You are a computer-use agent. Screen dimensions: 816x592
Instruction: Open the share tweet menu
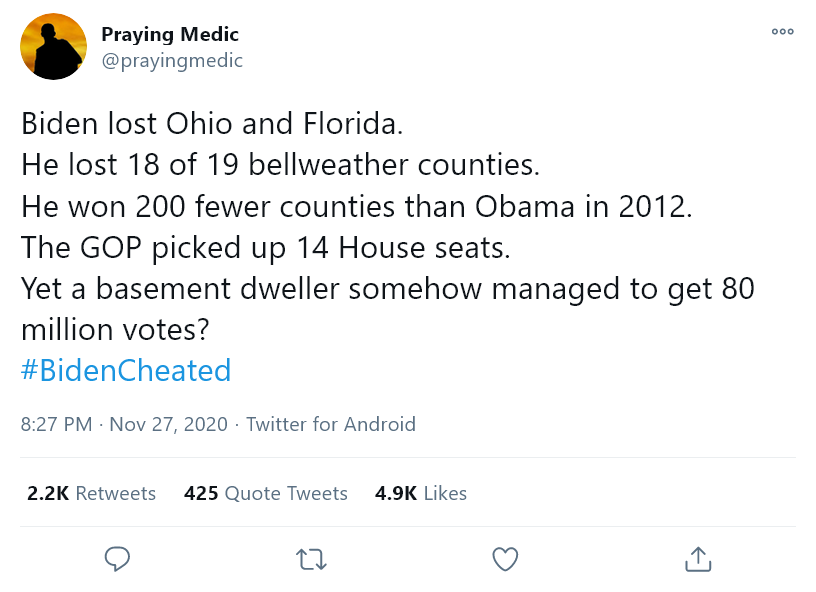(x=698, y=558)
